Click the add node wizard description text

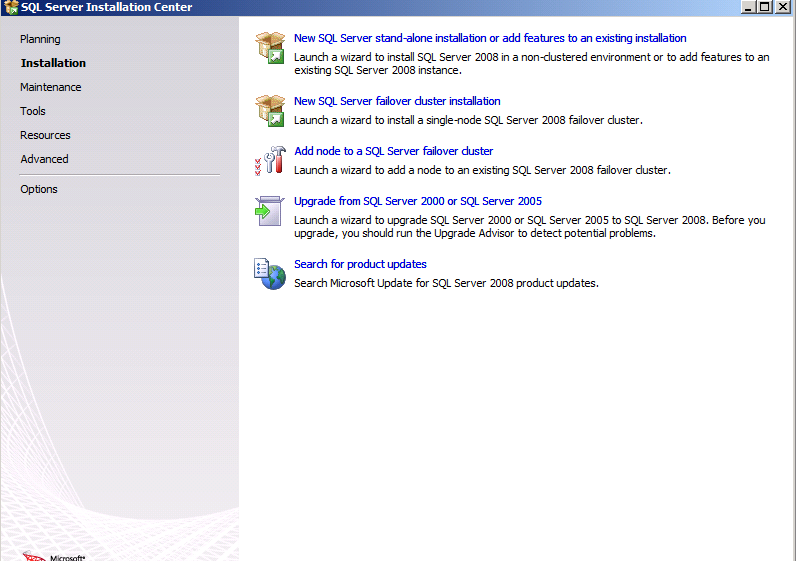pos(482,170)
